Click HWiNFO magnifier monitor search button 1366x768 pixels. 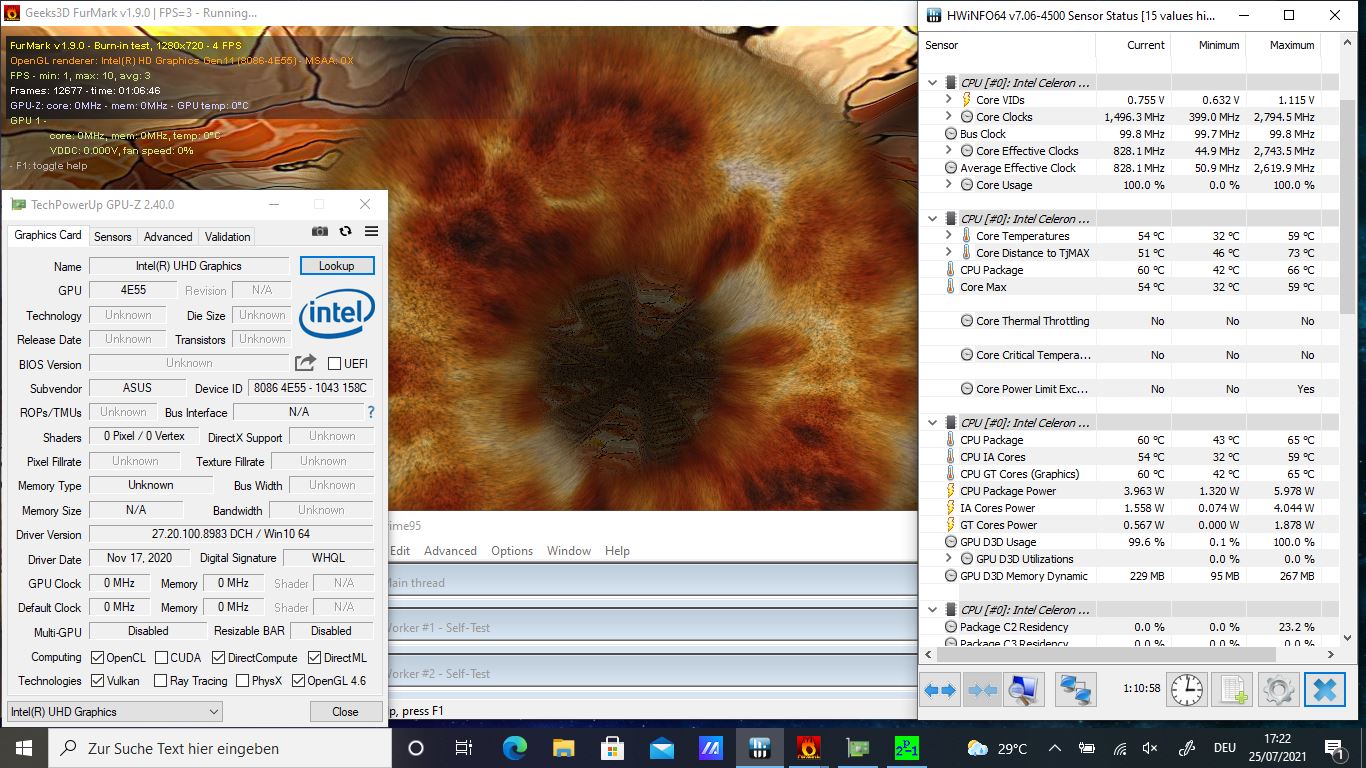[x=1025, y=690]
